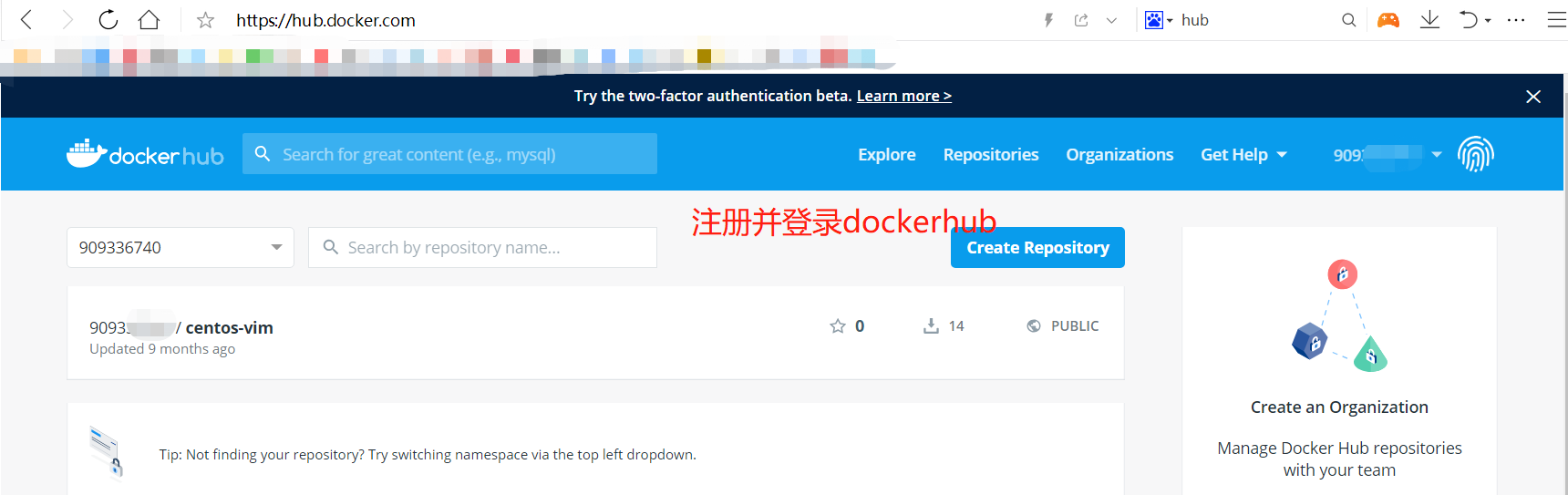Screen dimensions: 1568x495
Task: Go to Repositories in navigation
Action: [991, 155]
